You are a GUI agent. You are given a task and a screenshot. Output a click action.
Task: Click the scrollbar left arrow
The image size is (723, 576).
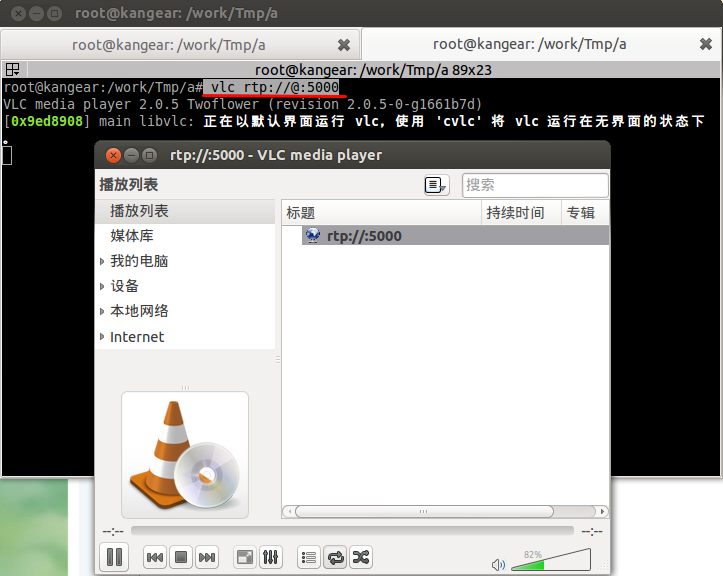tap(289, 511)
